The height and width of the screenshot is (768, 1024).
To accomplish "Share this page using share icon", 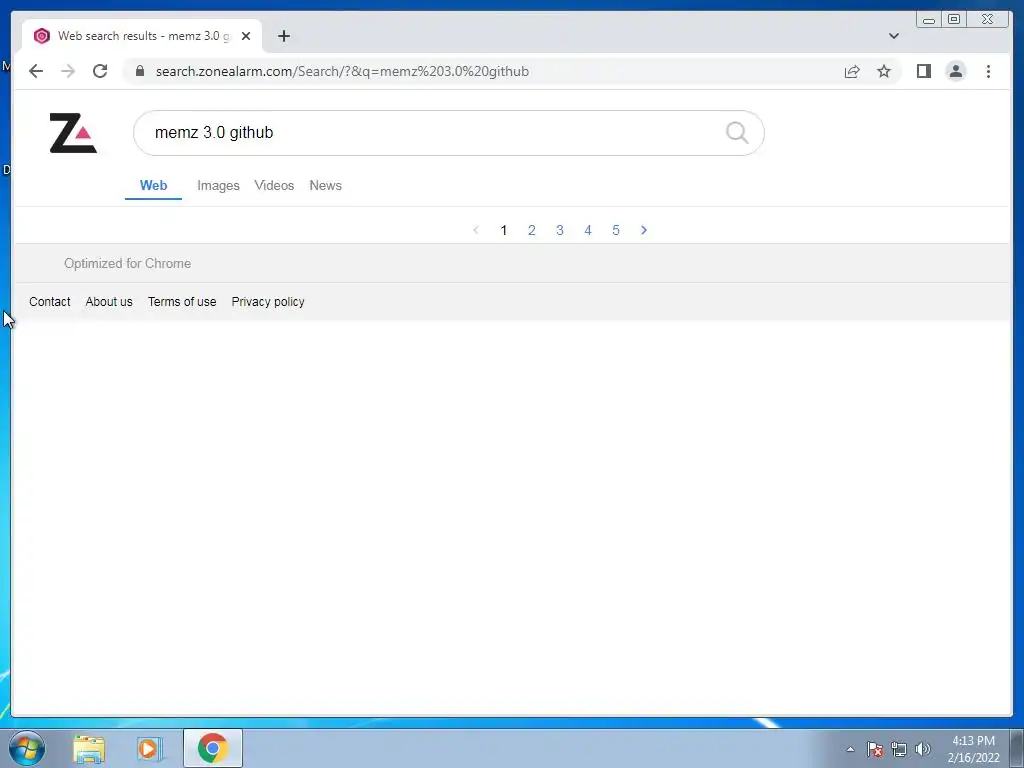I will (x=852, y=71).
